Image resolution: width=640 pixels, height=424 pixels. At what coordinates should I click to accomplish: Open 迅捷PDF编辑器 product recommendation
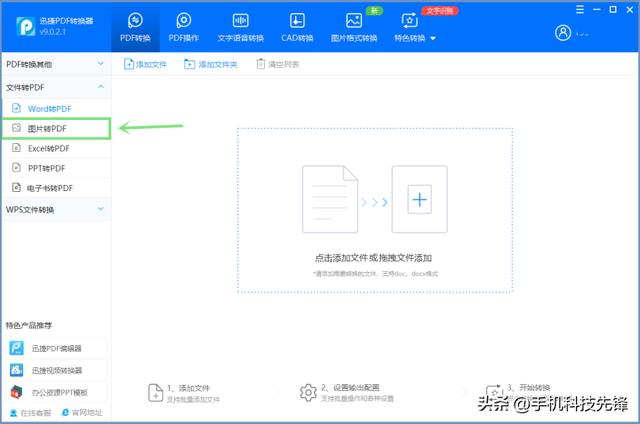(x=56, y=348)
